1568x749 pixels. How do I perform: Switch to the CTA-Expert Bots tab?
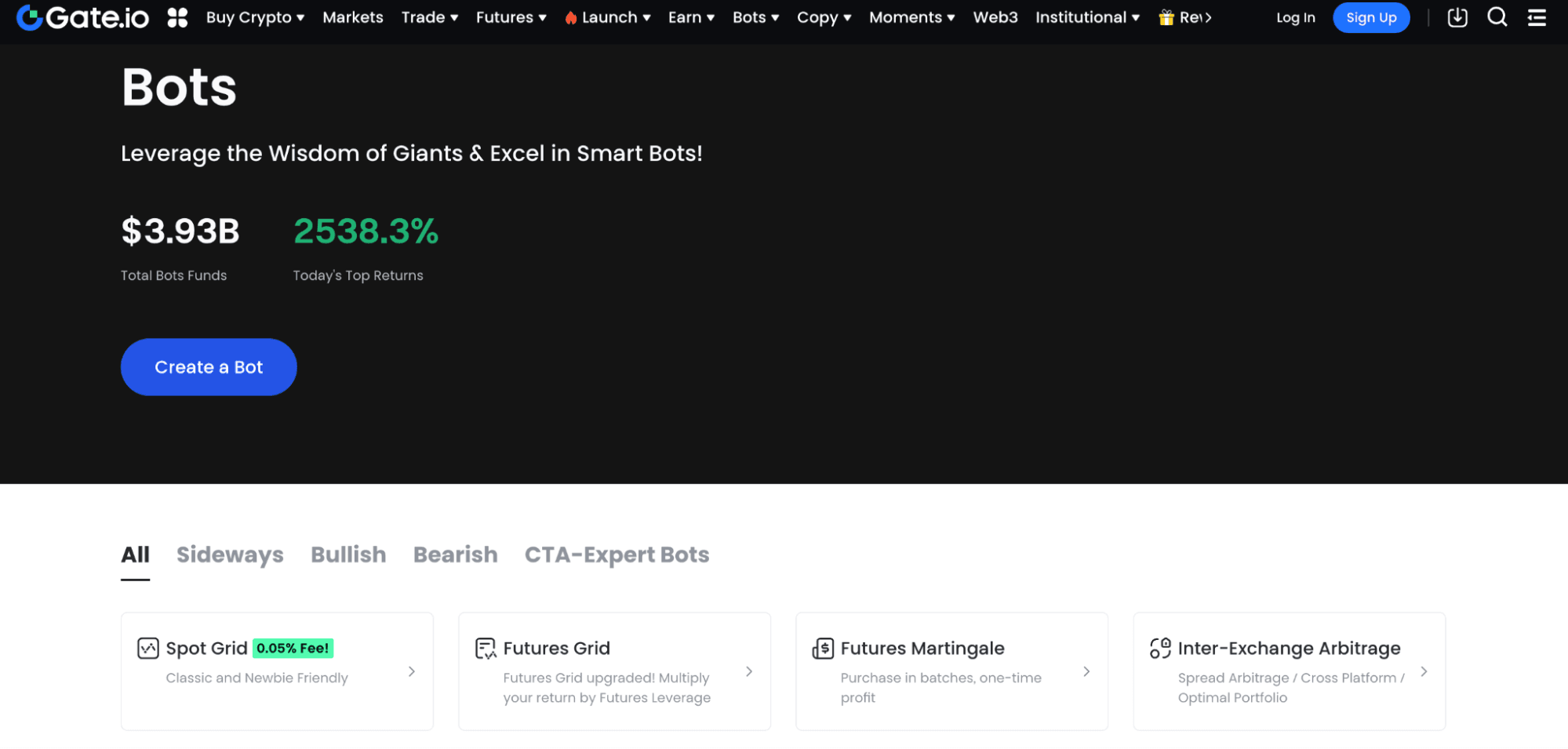click(617, 554)
